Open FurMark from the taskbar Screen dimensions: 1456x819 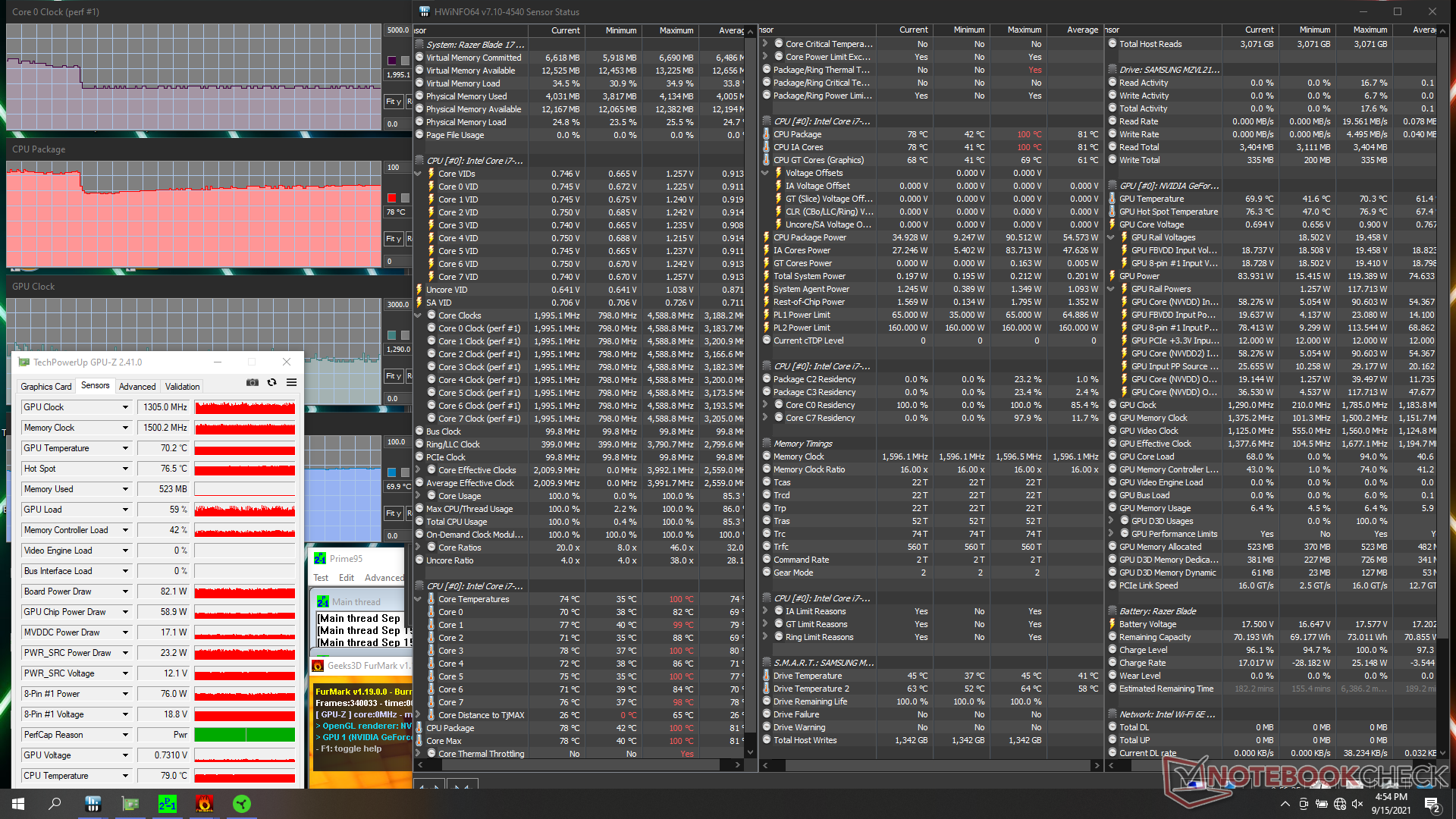click(x=204, y=804)
